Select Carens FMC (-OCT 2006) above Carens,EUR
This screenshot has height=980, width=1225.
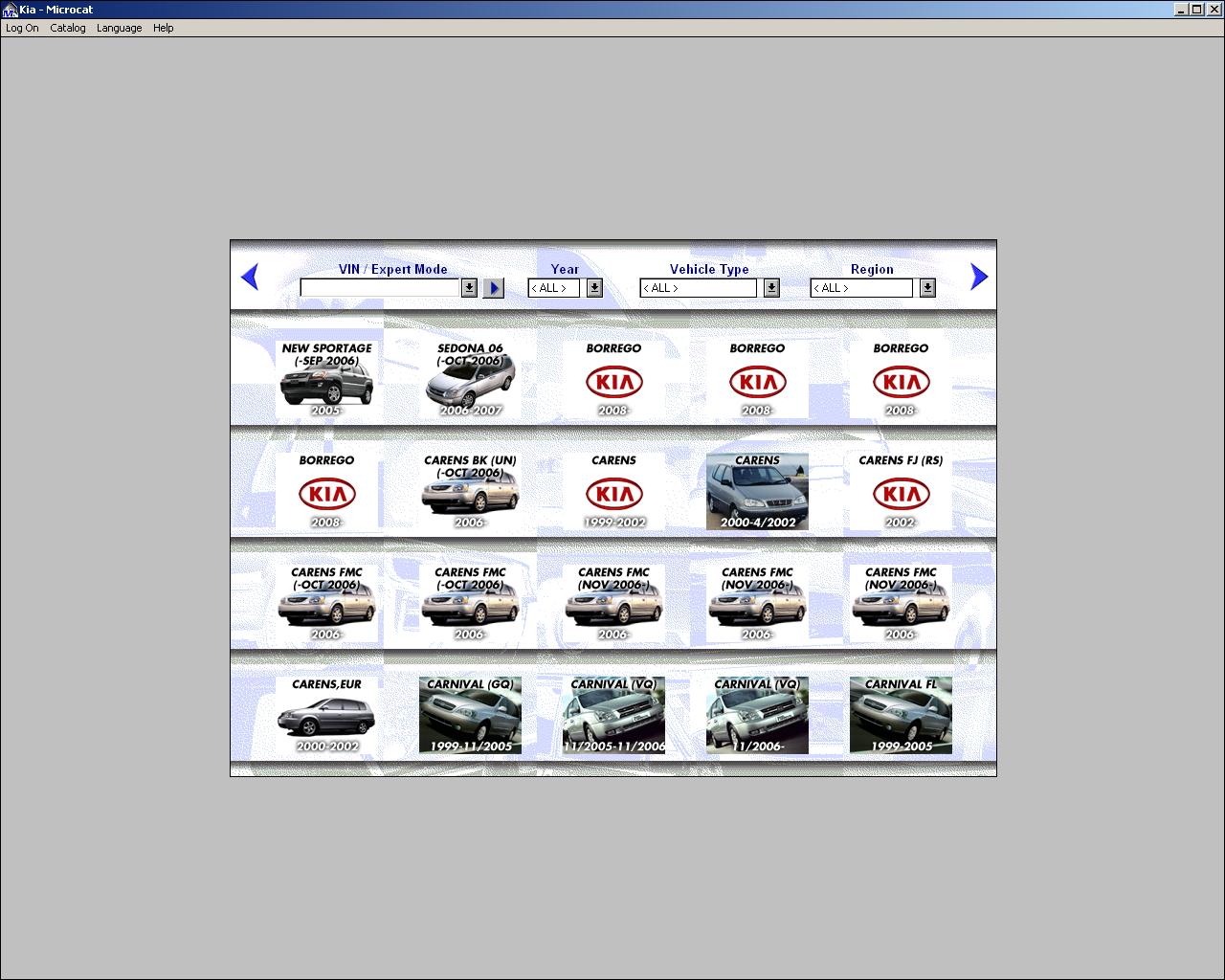pos(326,603)
